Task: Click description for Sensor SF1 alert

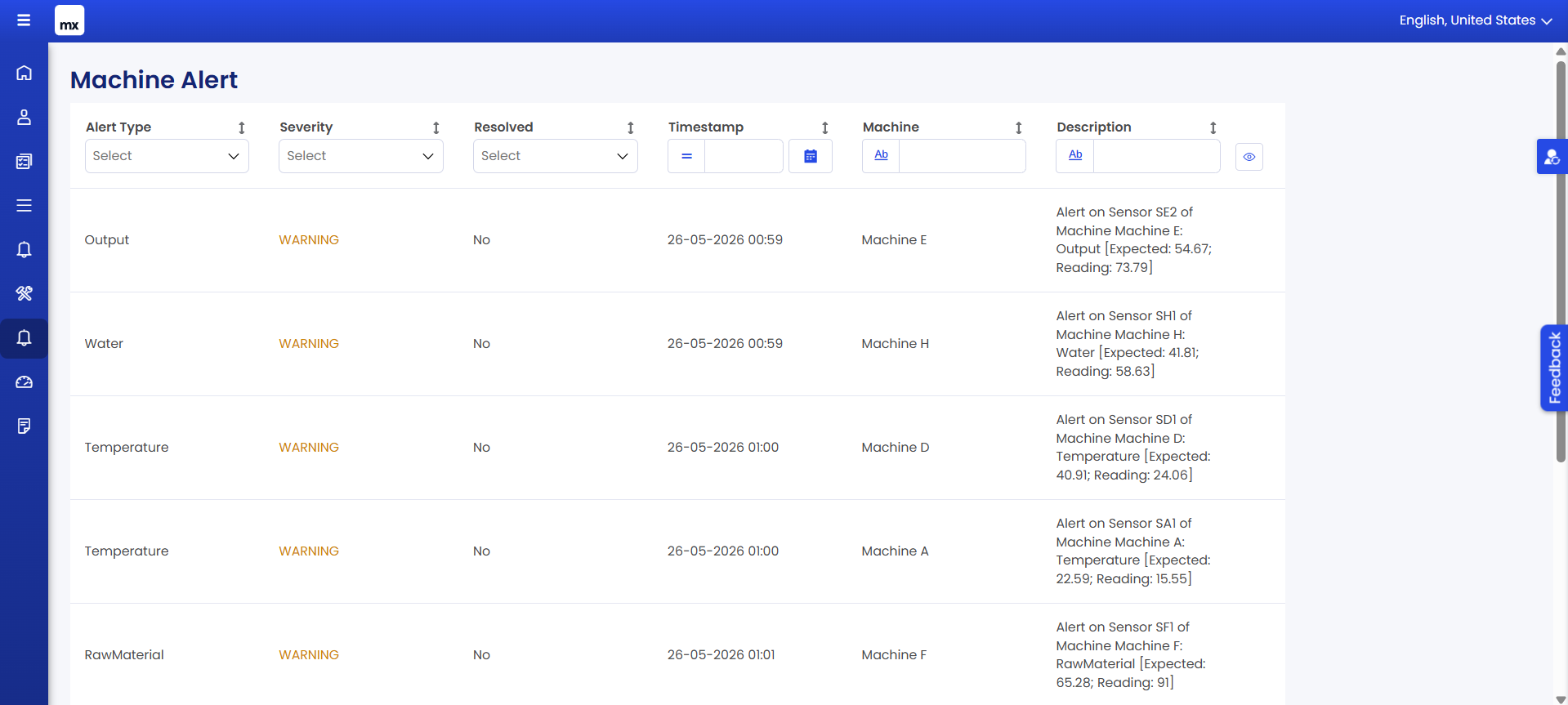Action: tap(1131, 655)
